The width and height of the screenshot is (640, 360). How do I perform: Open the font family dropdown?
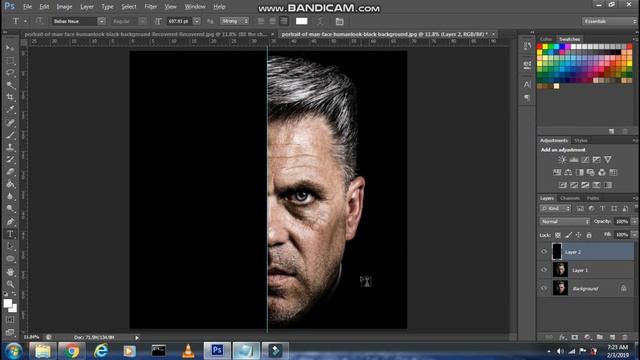[101, 21]
